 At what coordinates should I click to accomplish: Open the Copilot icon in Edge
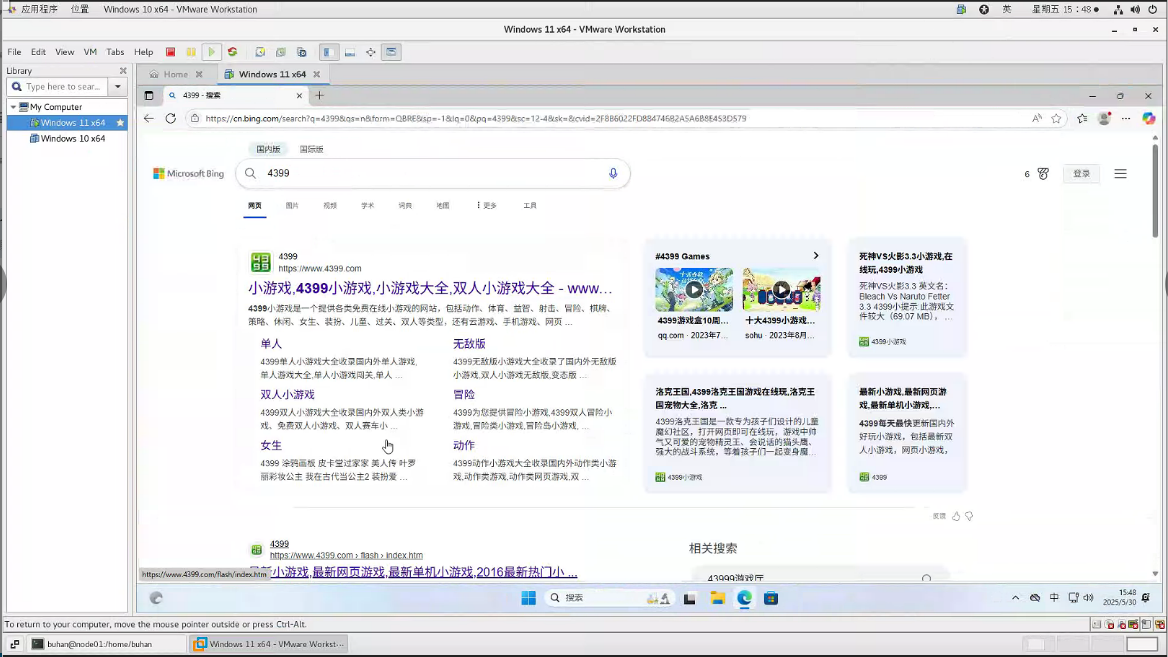pos(1149,118)
